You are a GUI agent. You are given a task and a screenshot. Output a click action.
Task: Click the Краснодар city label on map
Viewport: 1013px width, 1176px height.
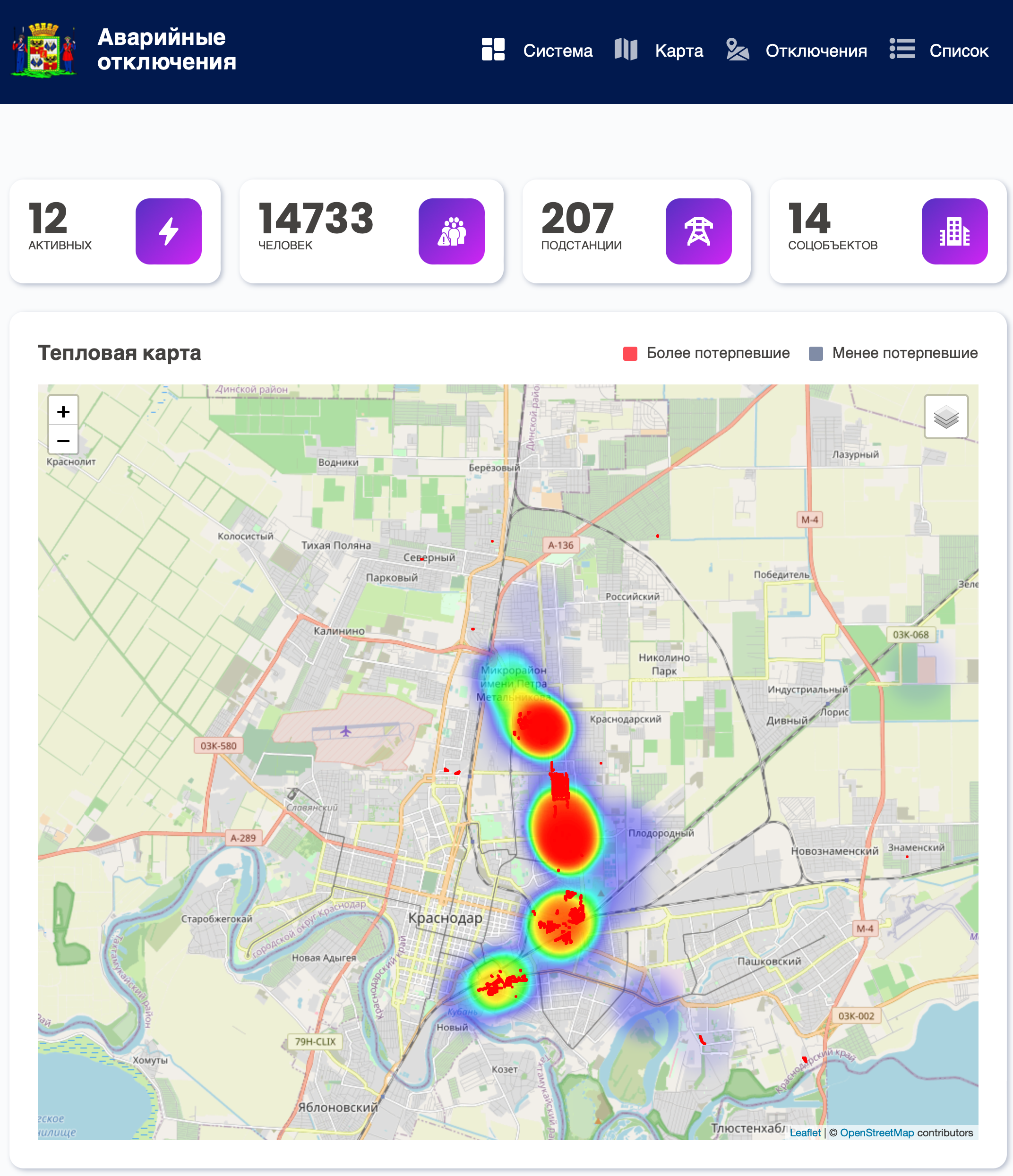click(x=445, y=917)
